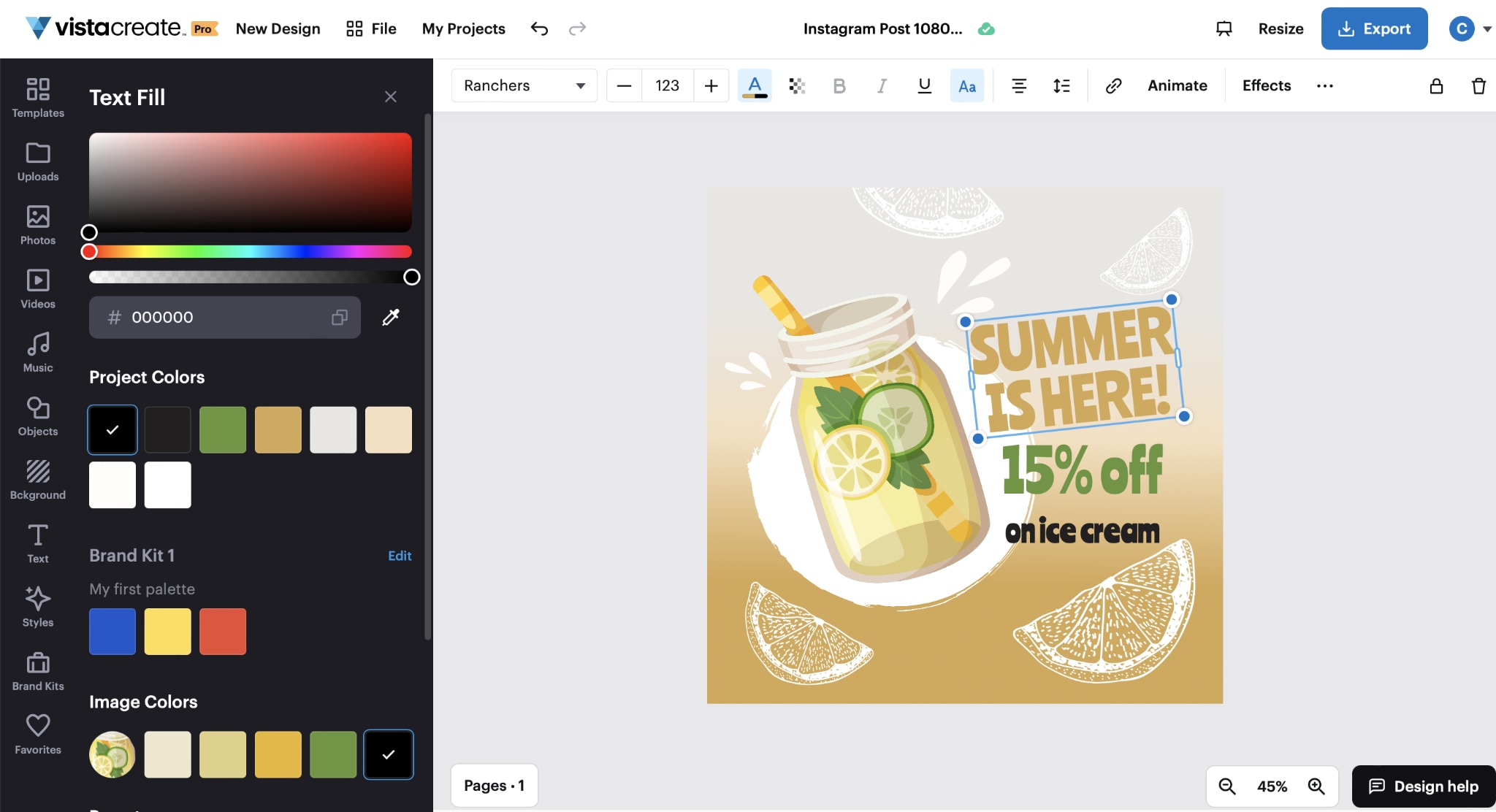
Task: Toggle underline text formatting
Action: 924,85
